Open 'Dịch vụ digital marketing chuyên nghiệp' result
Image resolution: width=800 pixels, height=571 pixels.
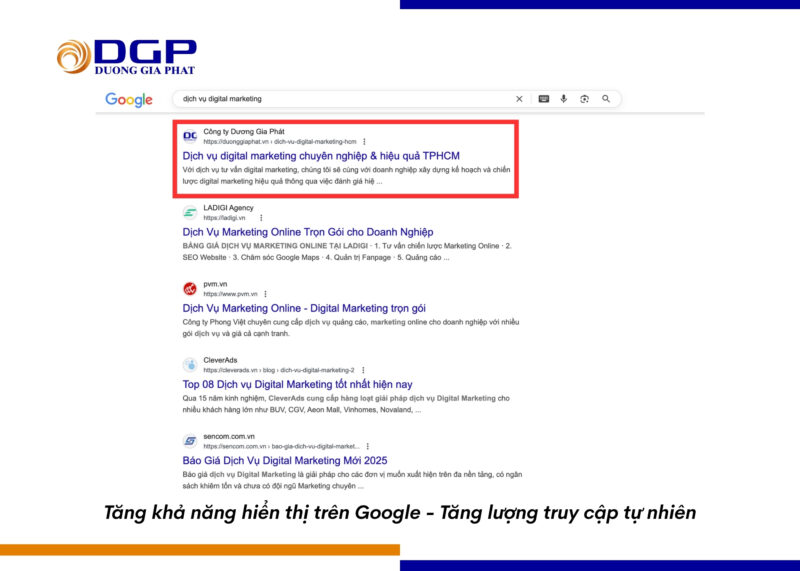(321, 156)
